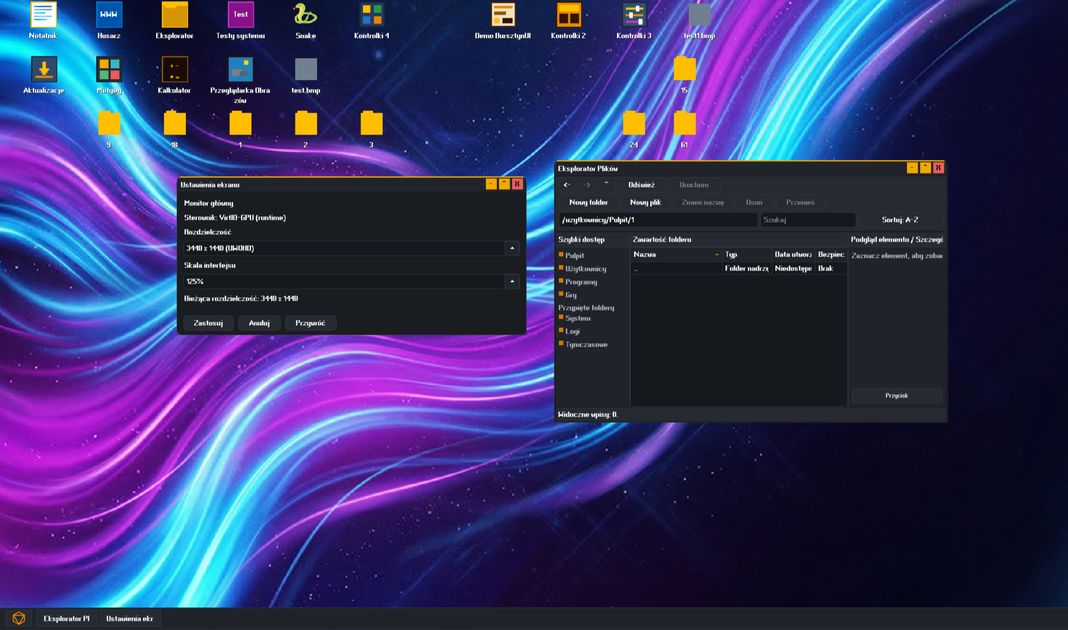Open the Kontrolki 4 desktop icon
This screenshot has height=630, width=1068.
point(371,15)
